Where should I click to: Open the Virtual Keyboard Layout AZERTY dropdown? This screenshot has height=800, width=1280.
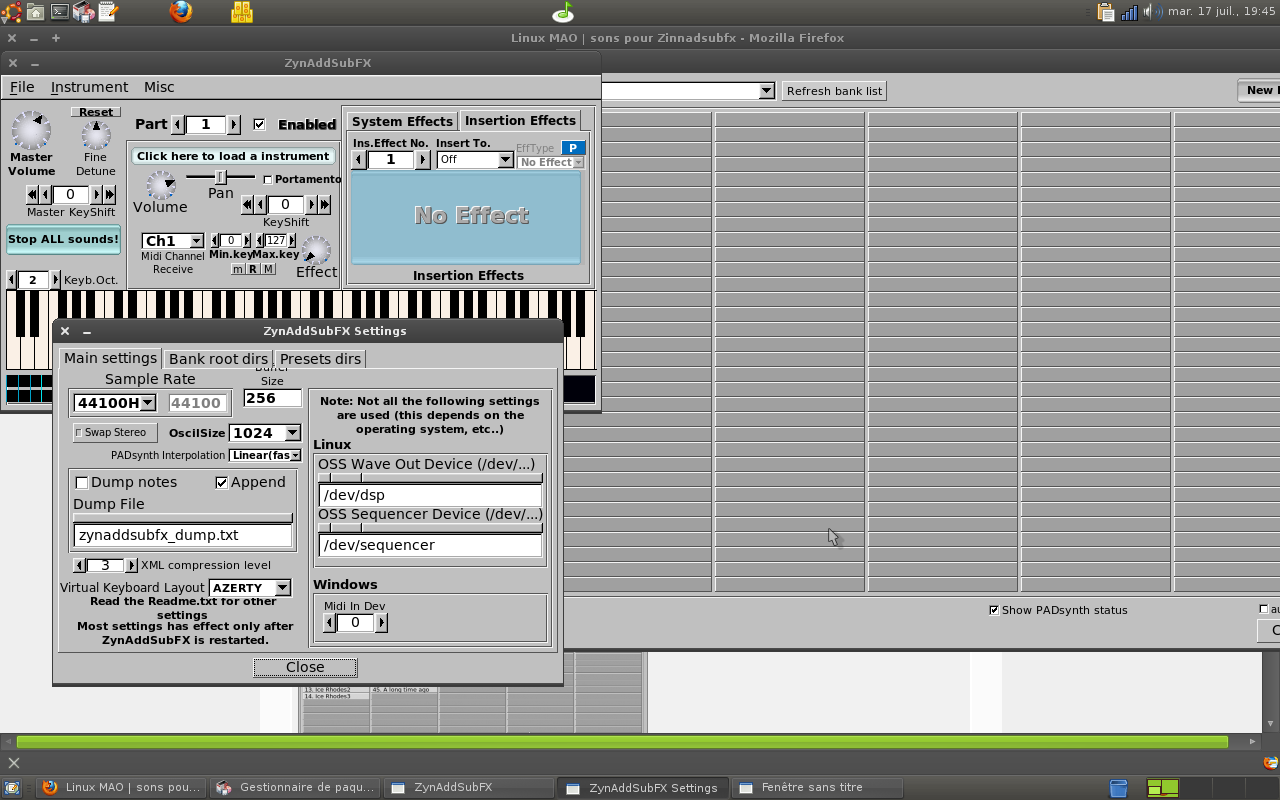pyautogui.click(x=250, y=588)
